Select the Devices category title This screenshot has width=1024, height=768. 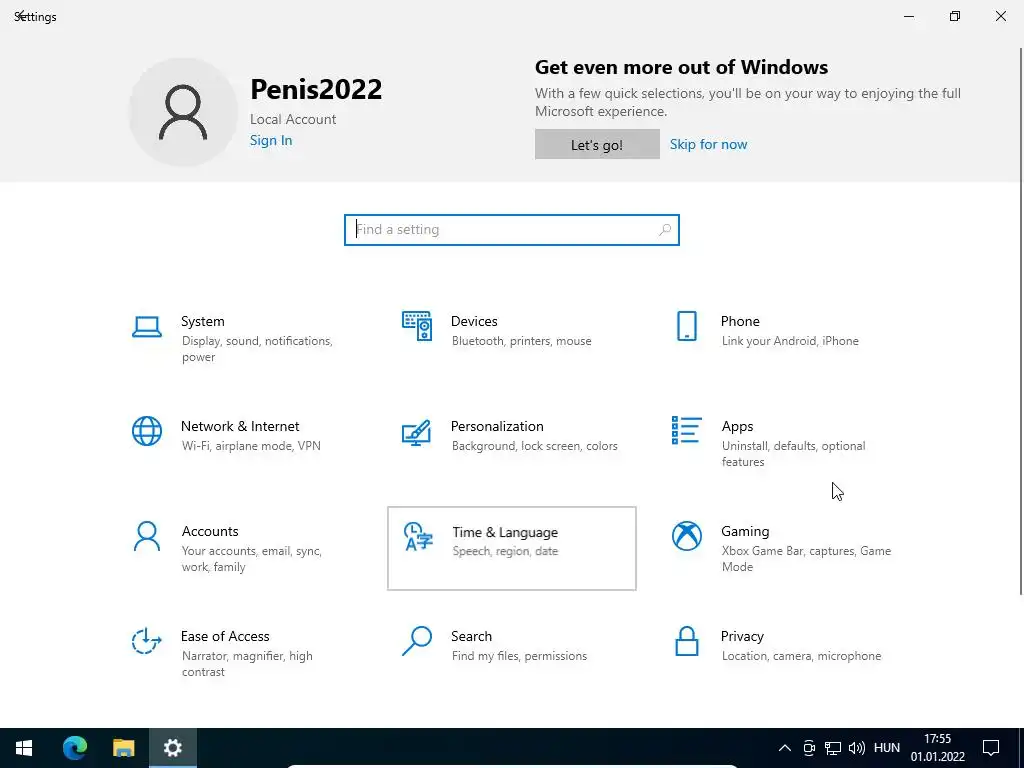pyautogui.click(x=474, y=321)
